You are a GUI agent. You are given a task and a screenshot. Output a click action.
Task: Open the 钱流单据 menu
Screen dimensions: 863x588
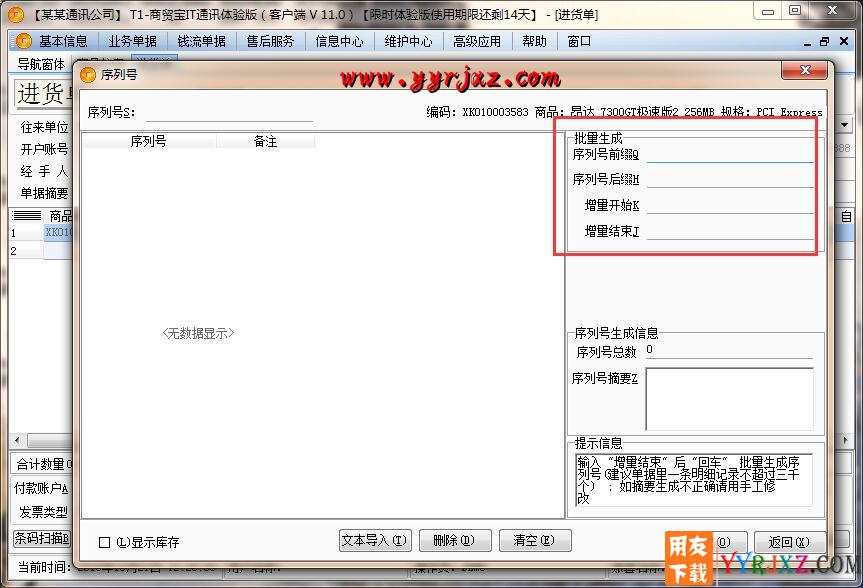(x=201, y=41)
